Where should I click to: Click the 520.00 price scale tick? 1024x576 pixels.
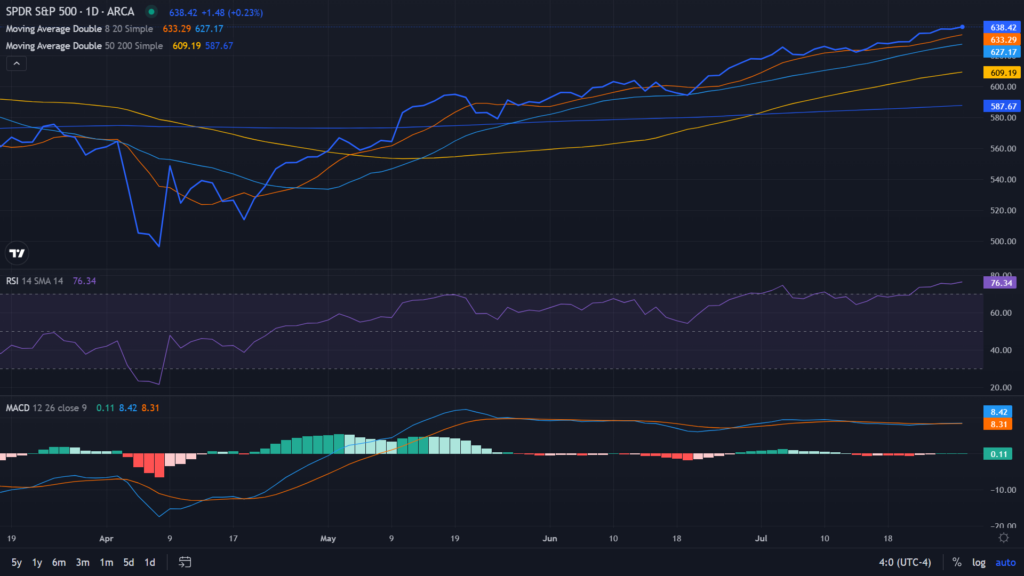click(x=1003, y=210)
